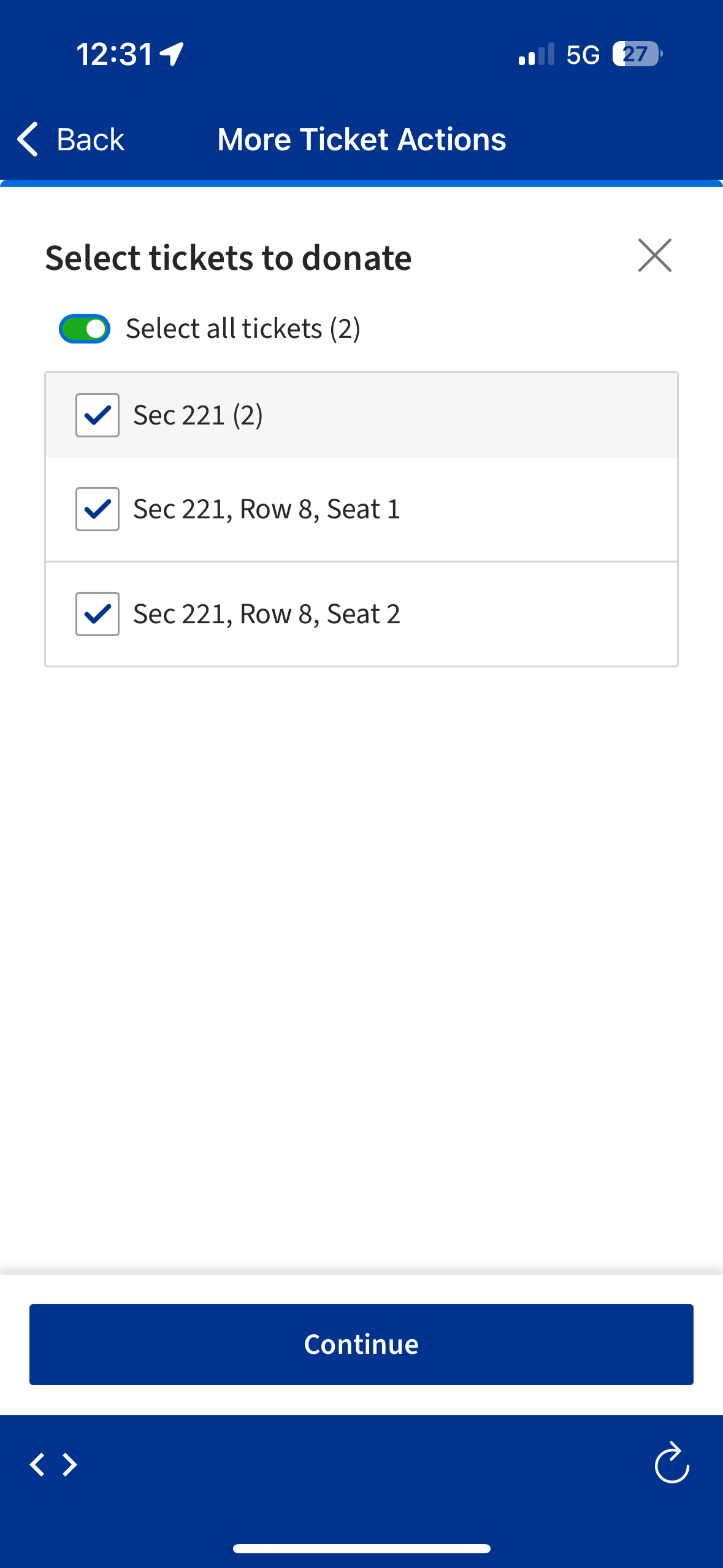Screen dimensions: 723x1568
Task: Turn off the Select all tickets switch
Action: [85, 329]
